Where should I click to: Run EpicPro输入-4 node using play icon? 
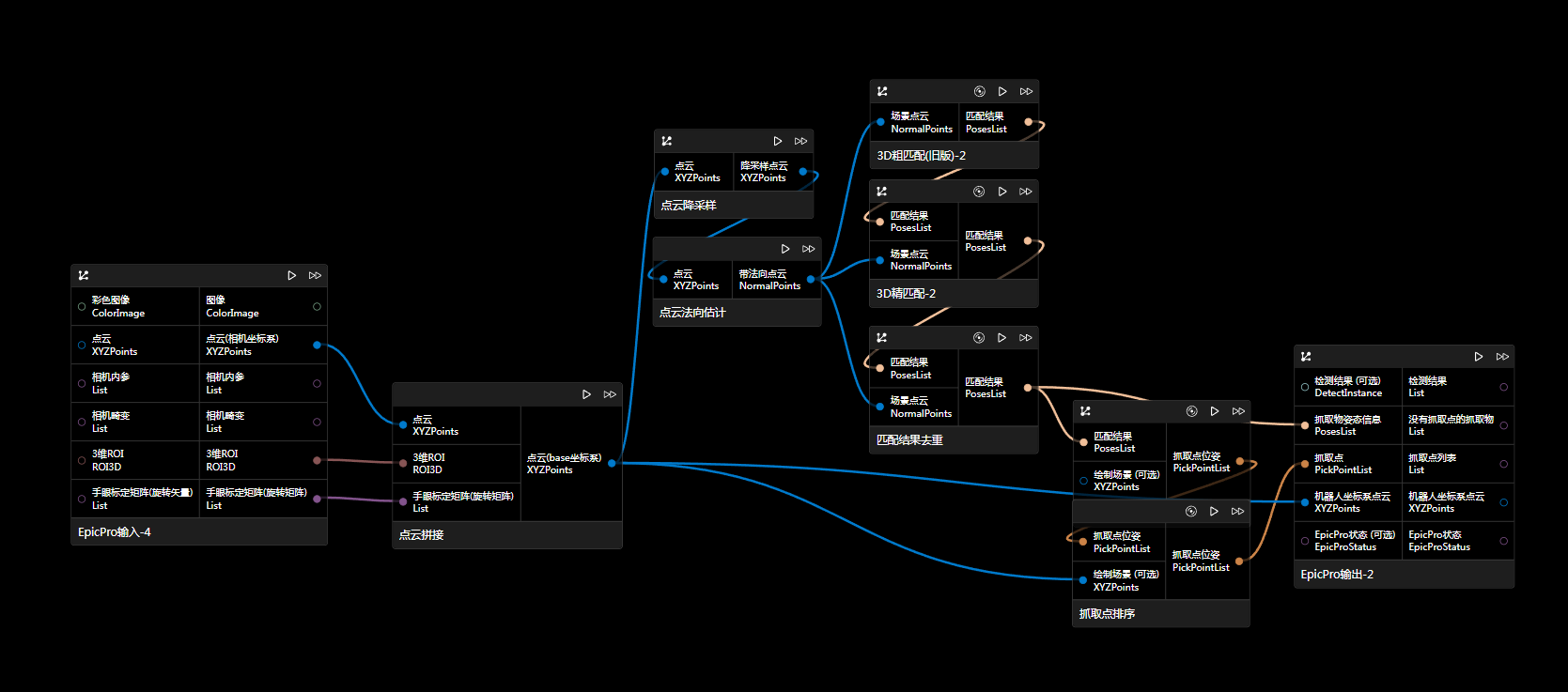click(292, 275)
